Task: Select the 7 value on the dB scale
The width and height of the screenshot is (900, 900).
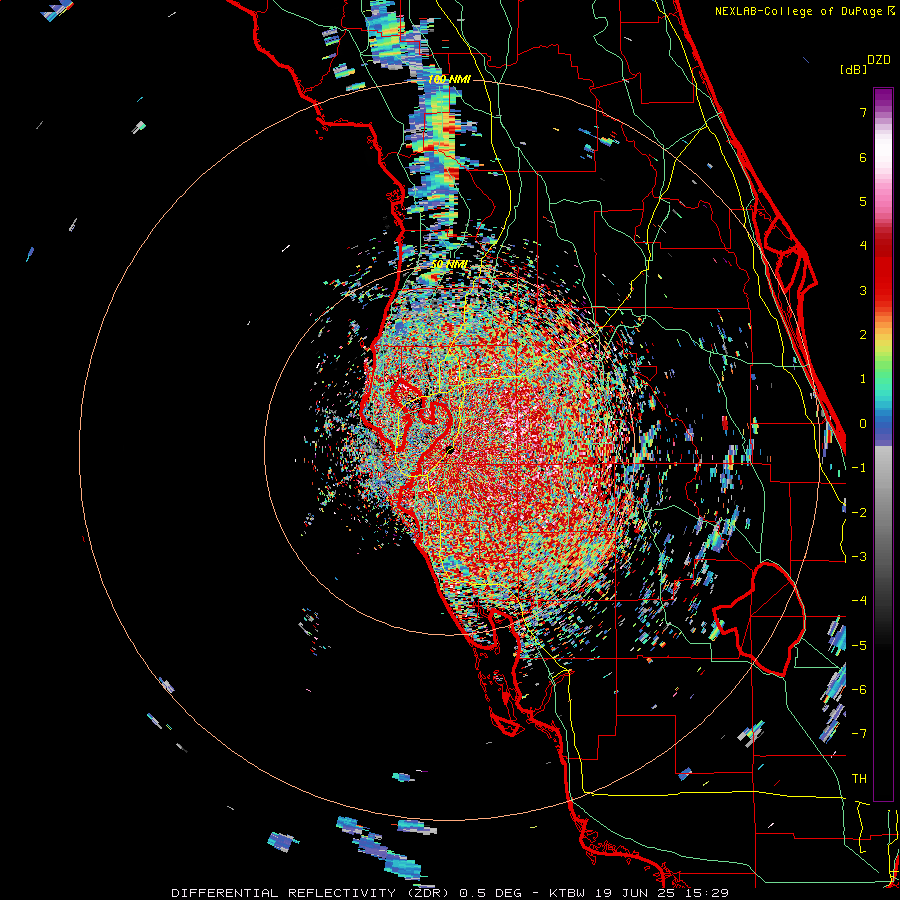Action: click(x=863, y=112)
